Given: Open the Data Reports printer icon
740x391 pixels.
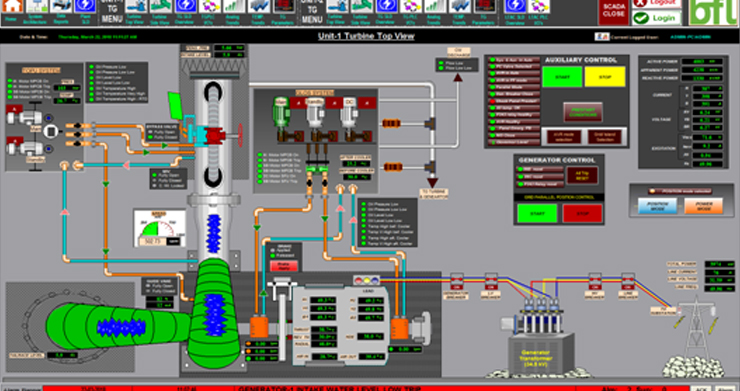Looking at the screenshot, I should tap(61, 7).
